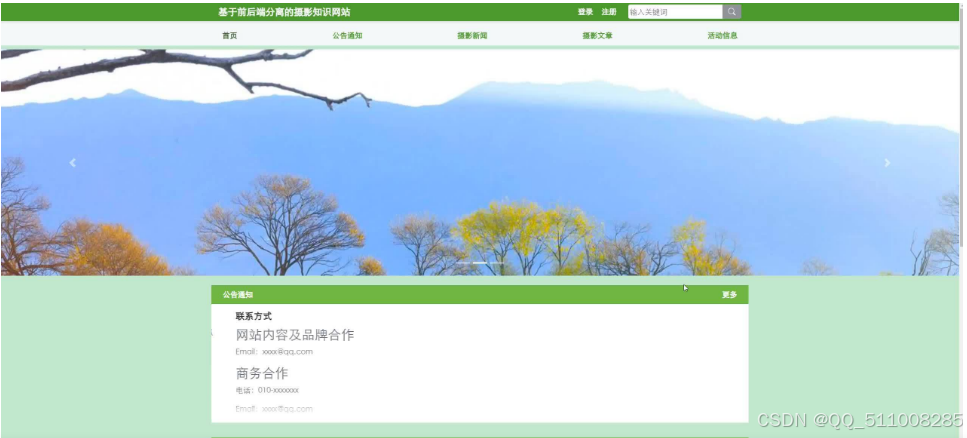Click 更多 in the 公告通知 panel

[x=730, y=295]
